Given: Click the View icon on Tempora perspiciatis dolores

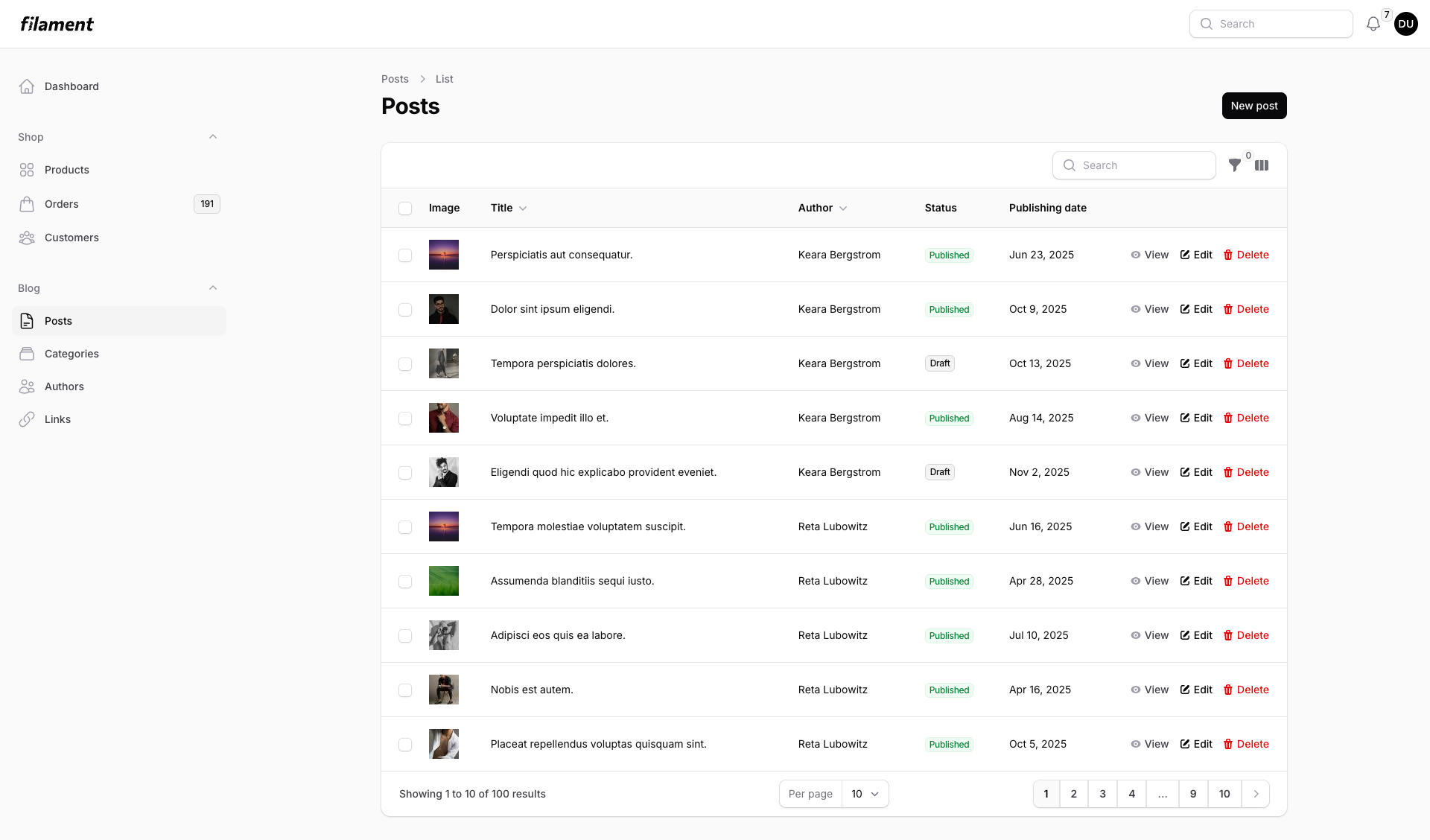Looking at the screenshot, I should click(1135, 363).
